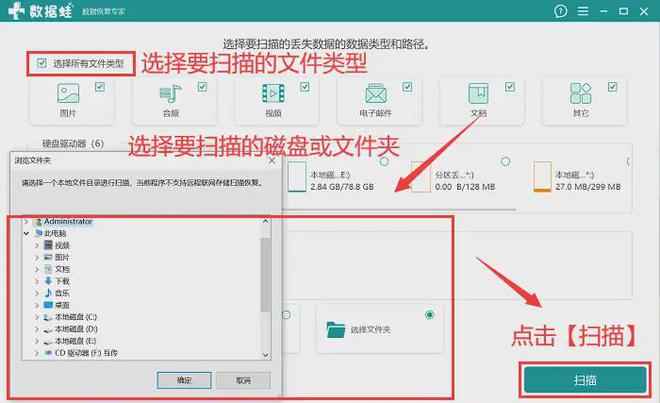660x403 pixels.
Task: Expand the 本地磁盘 (E:) node
Action: 37,341
